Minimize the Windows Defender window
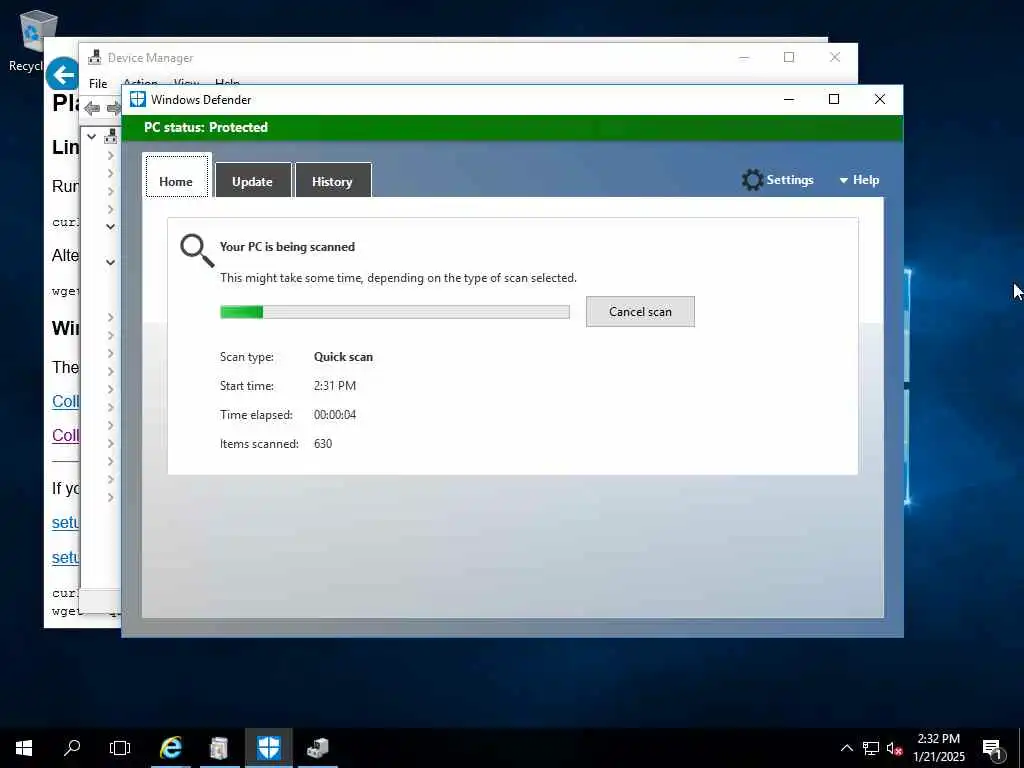 (x=789, y=99)
